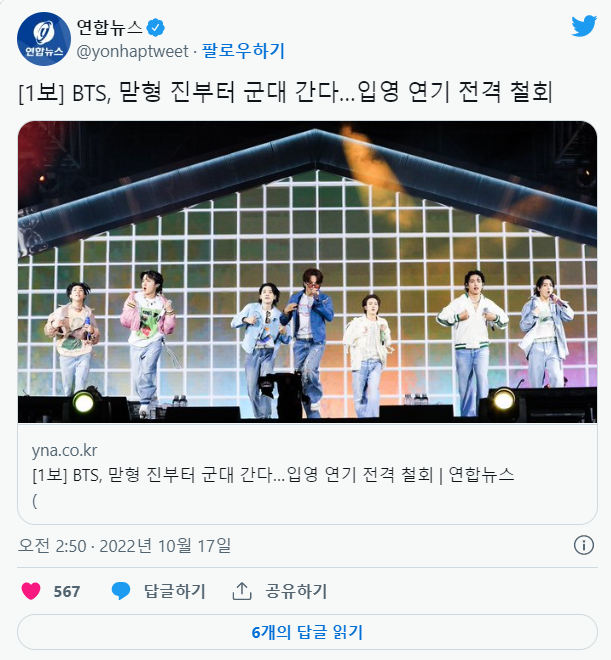Like the tweet with heart icon
The image size is (611, 660).
[x=31, y=591]
